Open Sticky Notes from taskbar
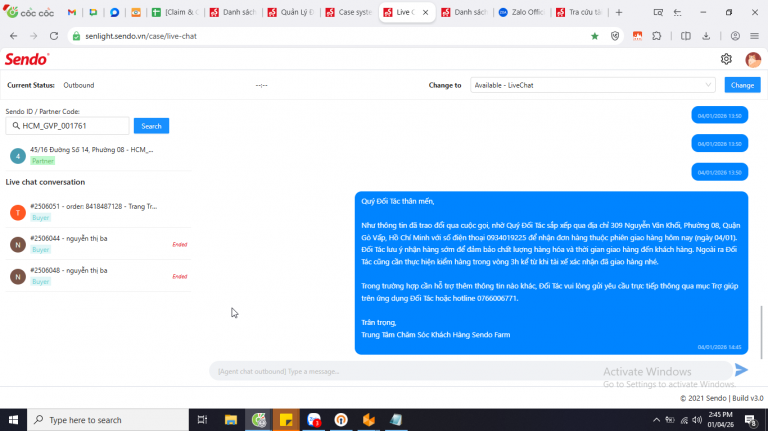This screenshot has height=431, width=768. click(286, 420)
